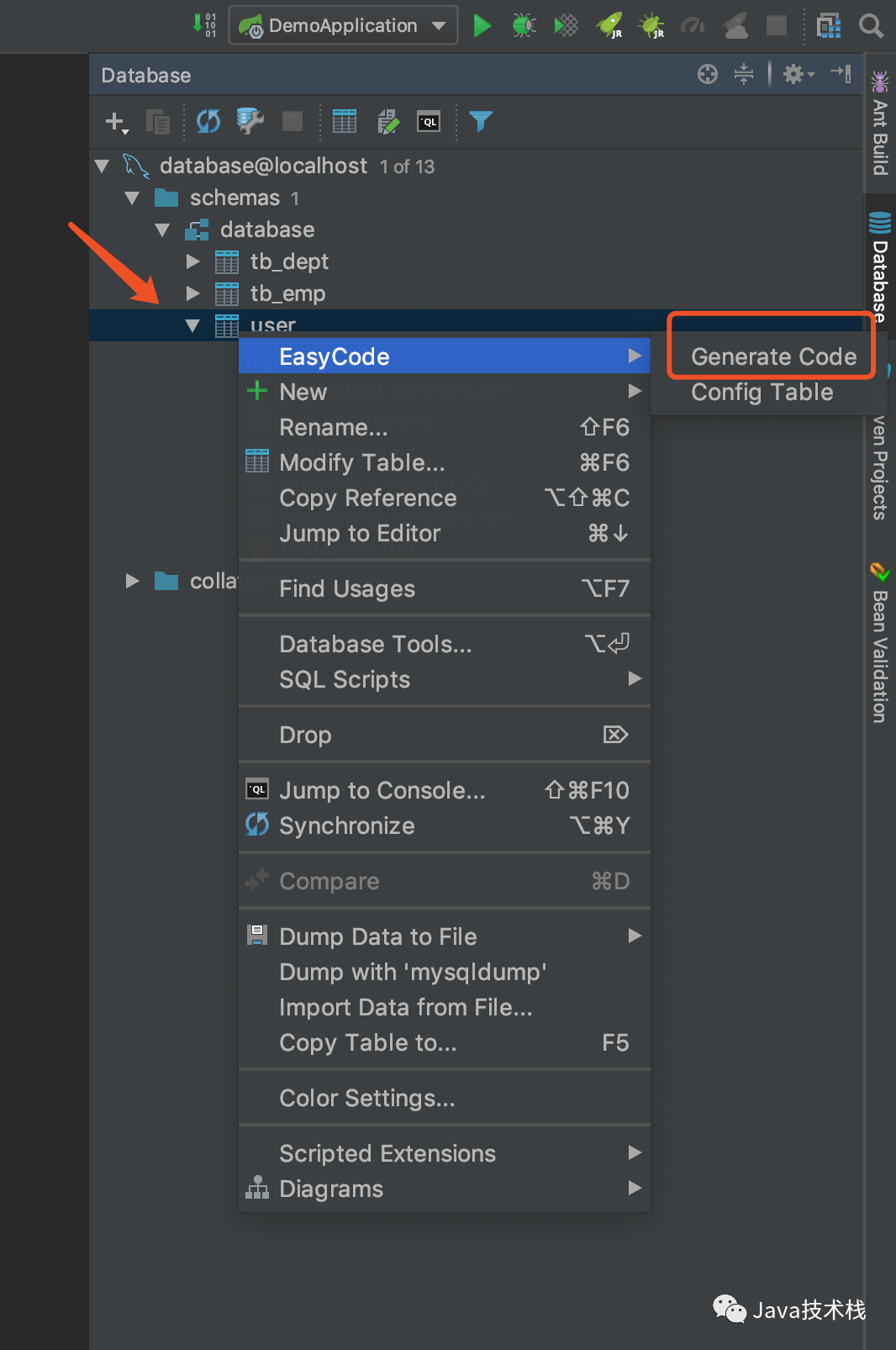
Task: Open the Ant Build side tab
Action: point(880,126)
